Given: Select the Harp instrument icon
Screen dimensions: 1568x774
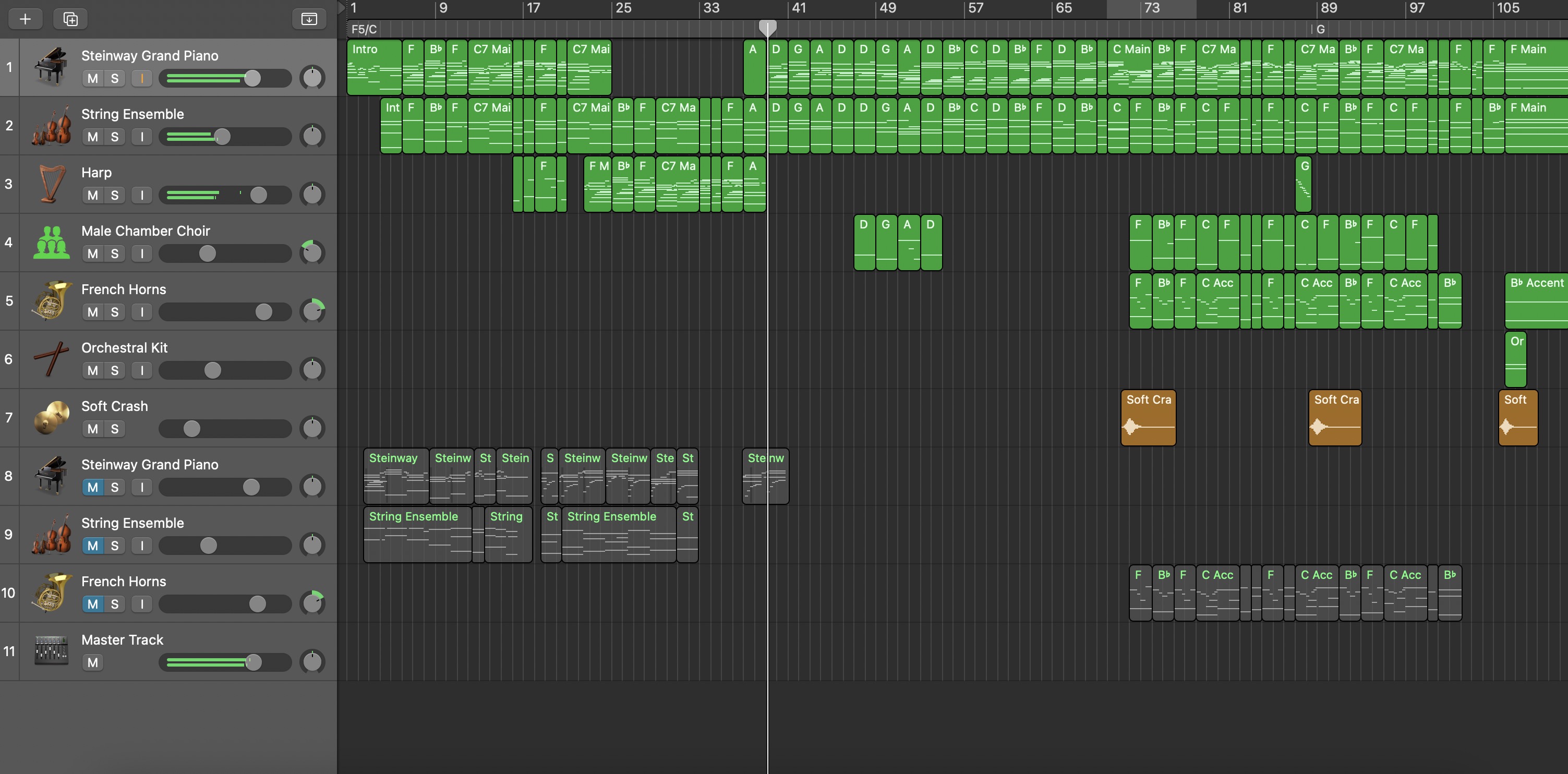Looking at the screenshot, I should pyautogui.click(x=51, y=184).
